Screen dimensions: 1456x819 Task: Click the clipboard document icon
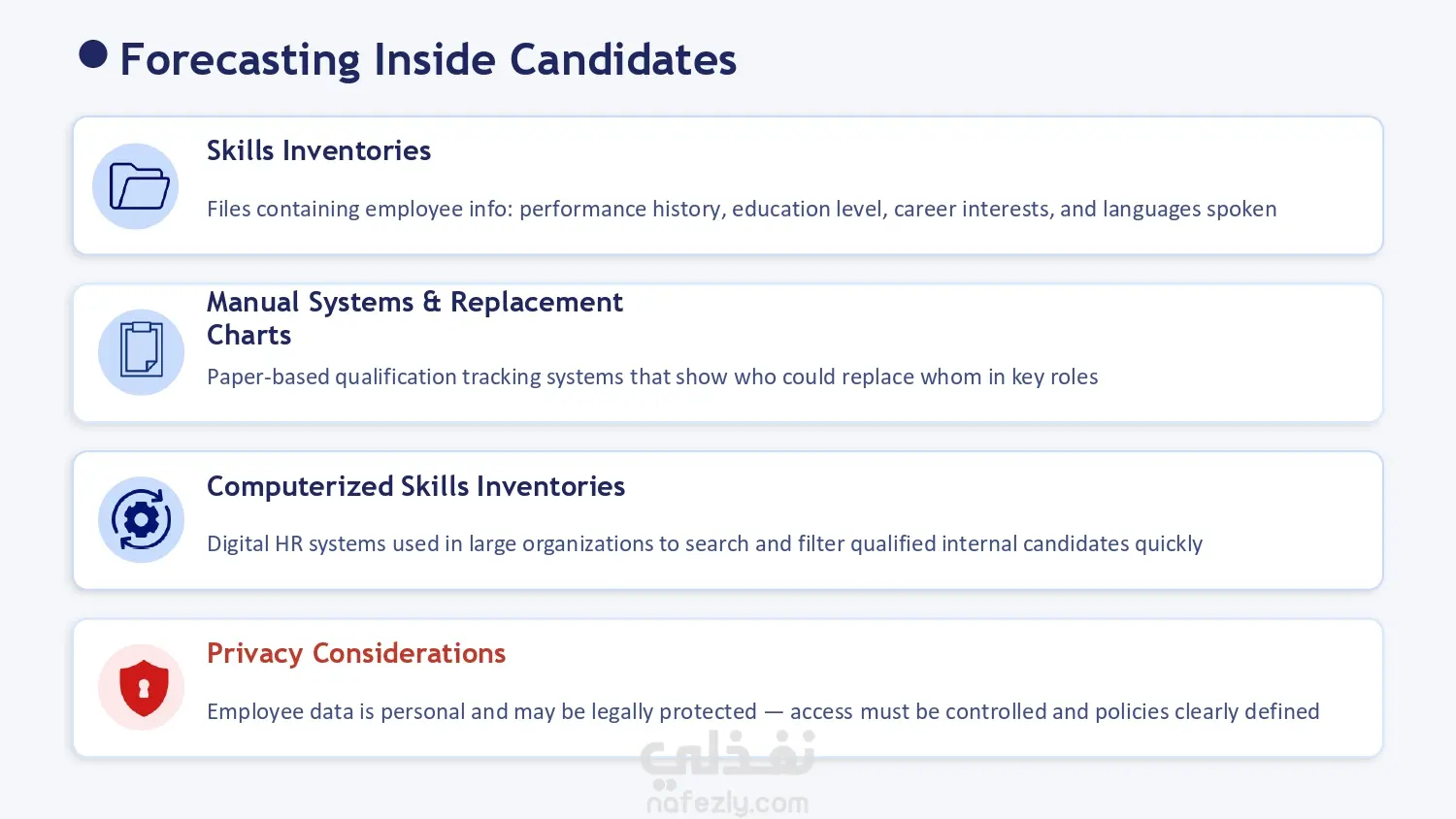click(142, 349)
